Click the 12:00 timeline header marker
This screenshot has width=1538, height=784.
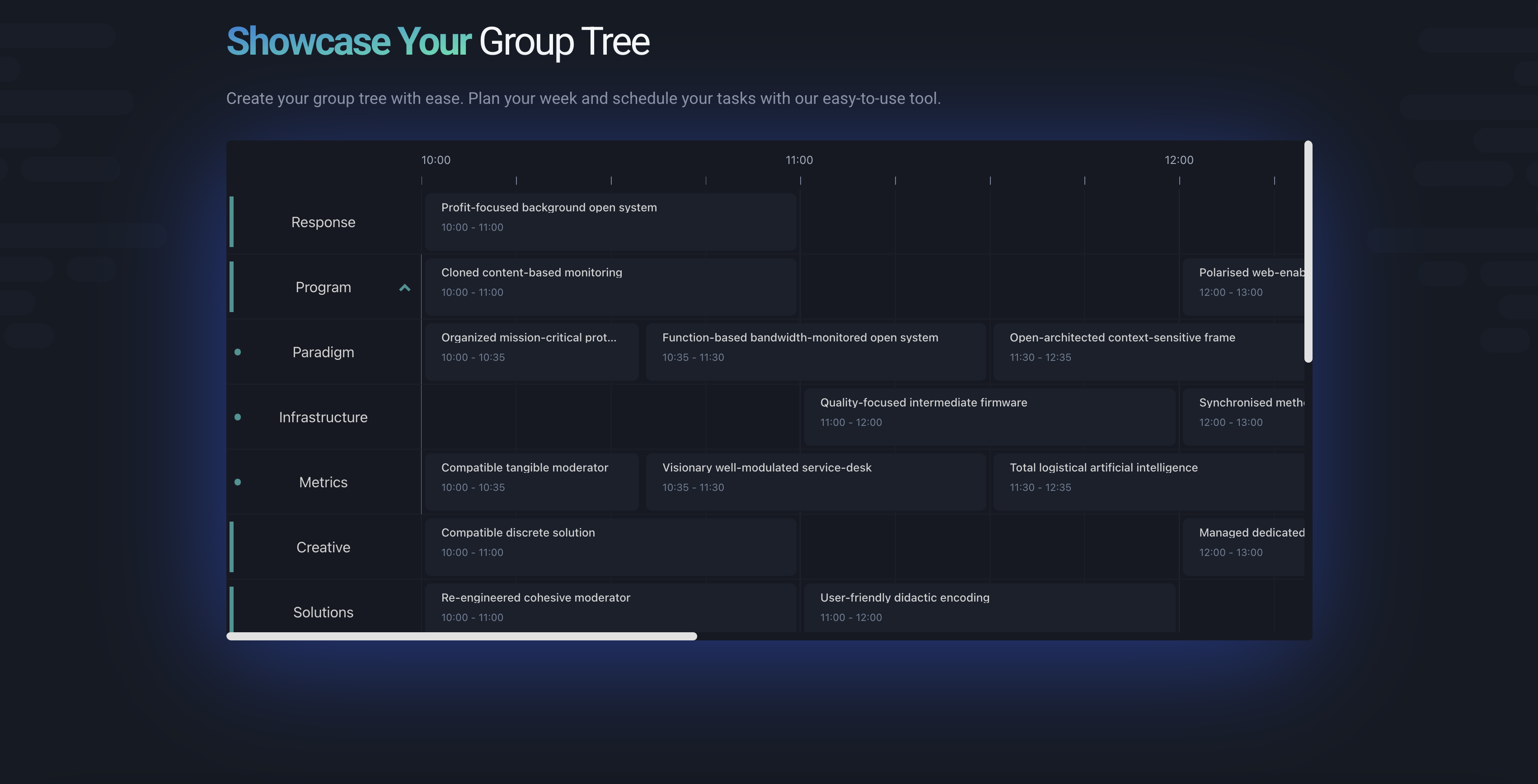tap(1178, 160)
